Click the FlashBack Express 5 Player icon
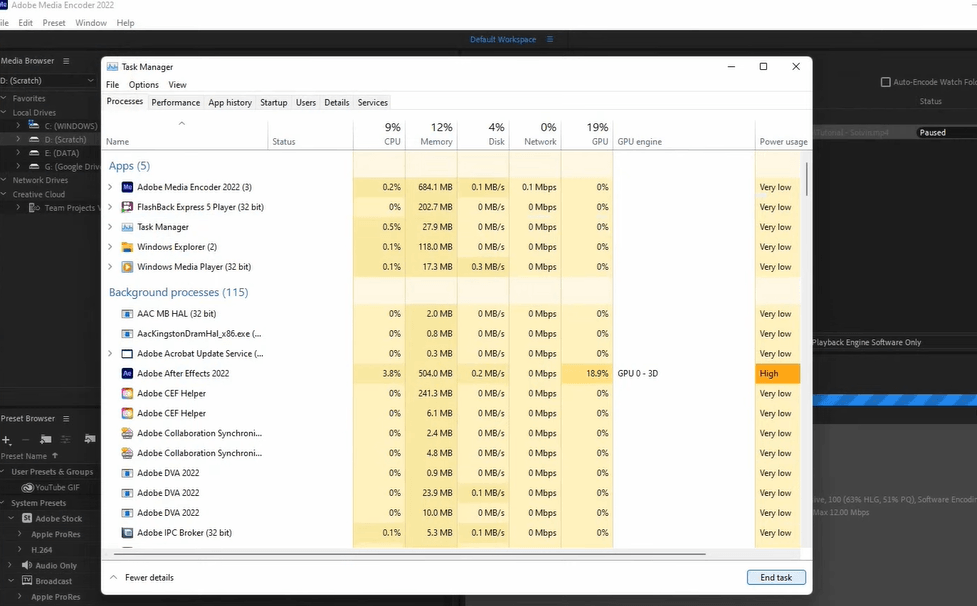This screenshot has width=977, height=606. coord(127,207)
